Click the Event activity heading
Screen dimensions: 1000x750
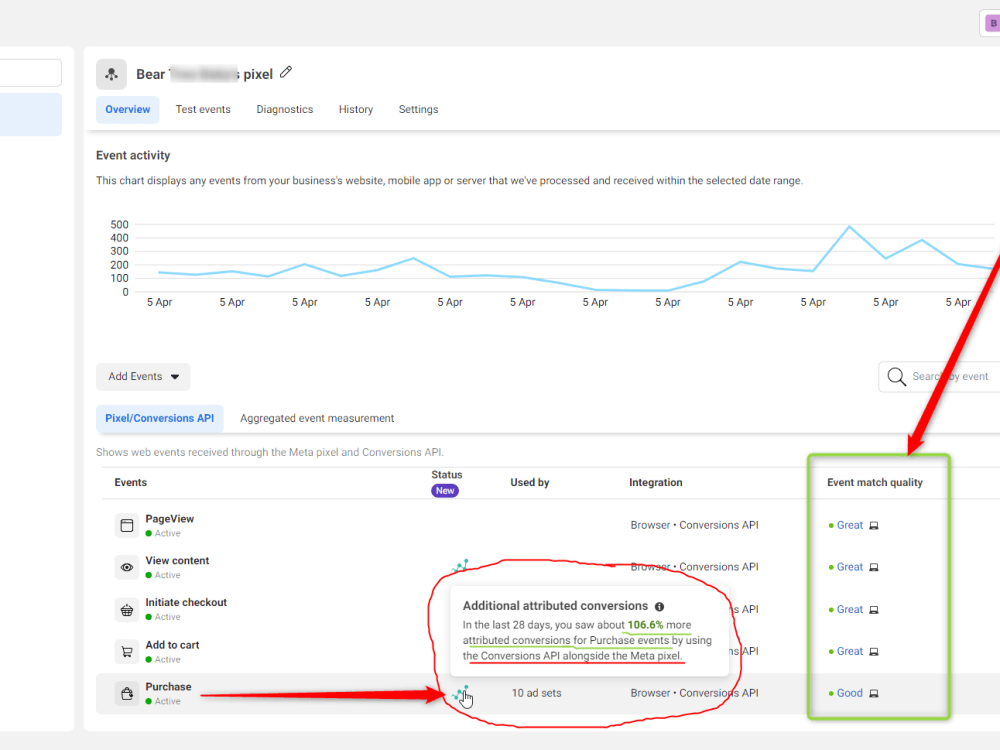click(x=133, y=156)
